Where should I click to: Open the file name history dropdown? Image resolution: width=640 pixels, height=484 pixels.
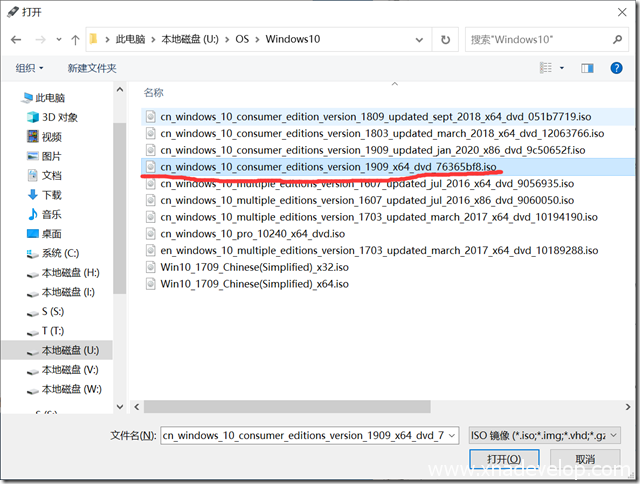[450, 435]
